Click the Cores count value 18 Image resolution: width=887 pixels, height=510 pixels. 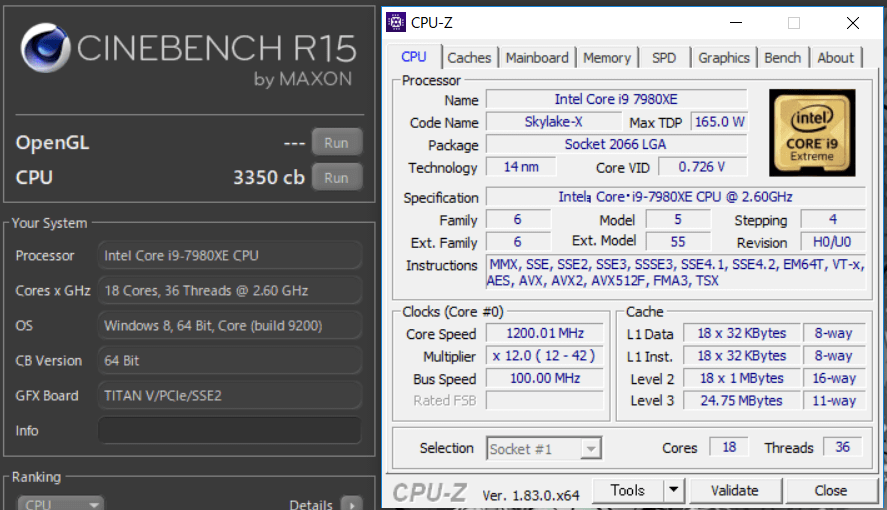click(x=729, y=447)
